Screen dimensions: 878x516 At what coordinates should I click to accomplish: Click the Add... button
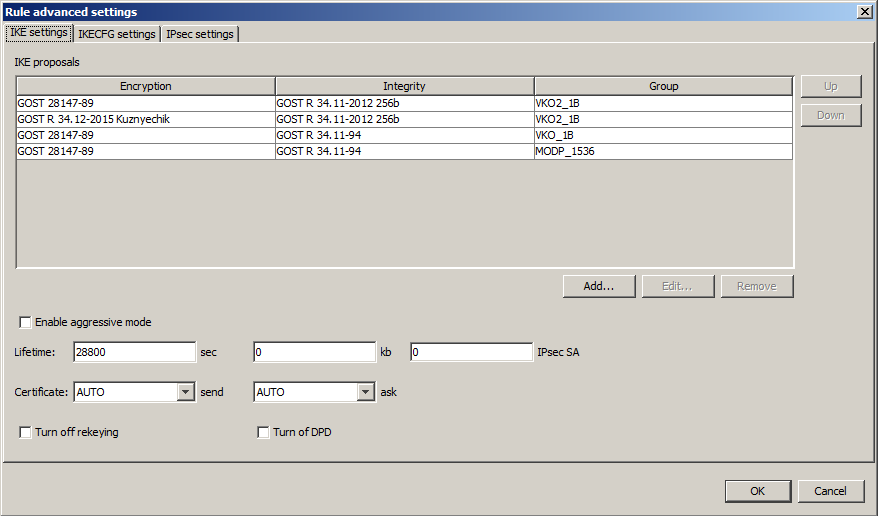[599, 286]
